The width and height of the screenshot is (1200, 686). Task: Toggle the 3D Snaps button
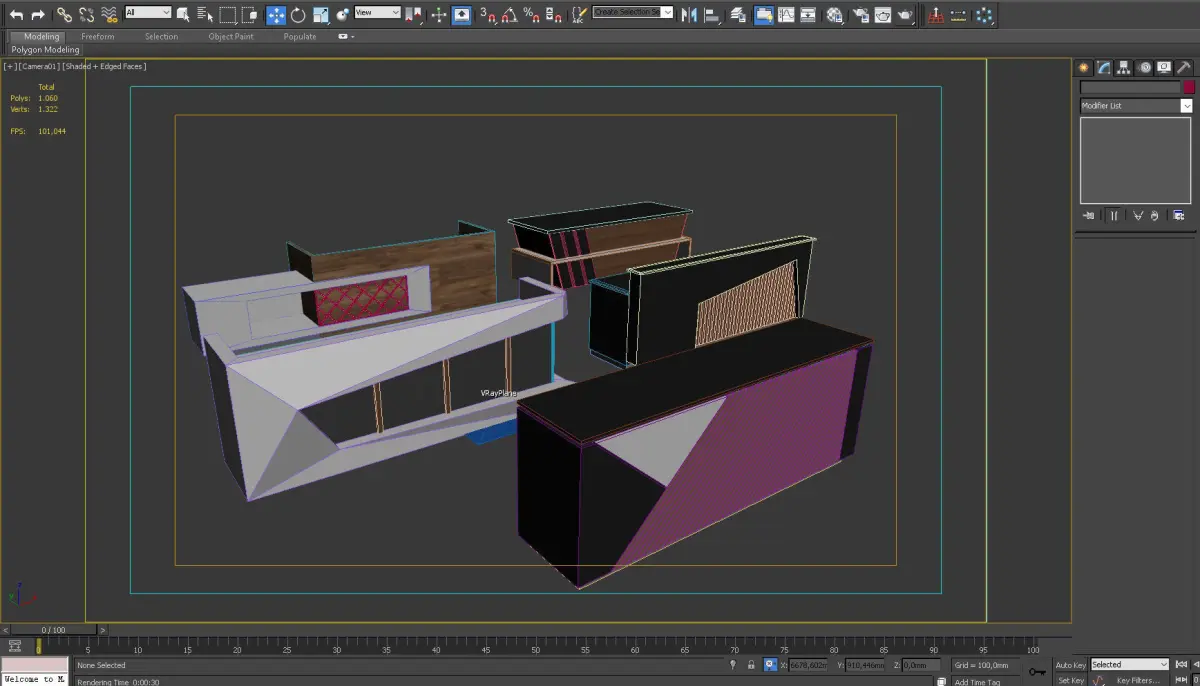(487, 14)
